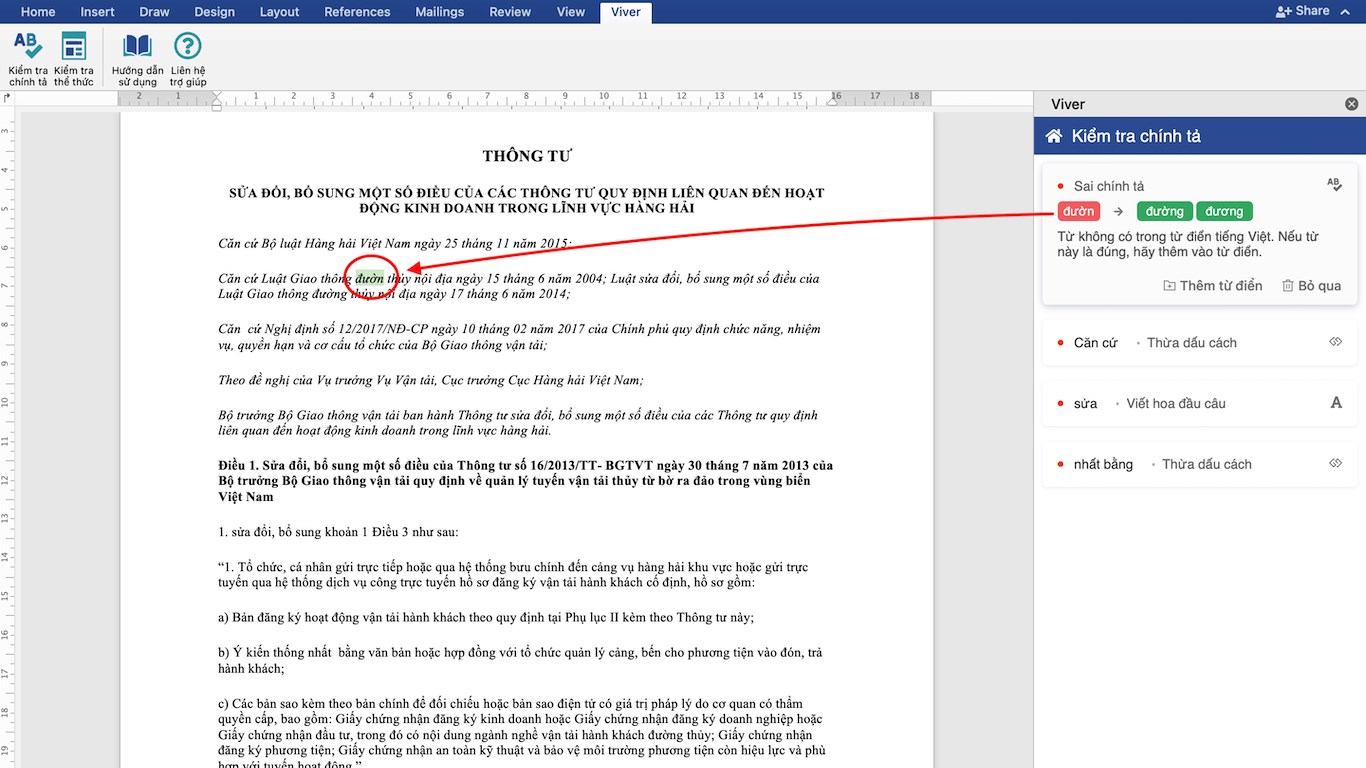
Task: Expand the 'sửa' Viết hoa đầu câu card
Action: tap(1199, 404)
